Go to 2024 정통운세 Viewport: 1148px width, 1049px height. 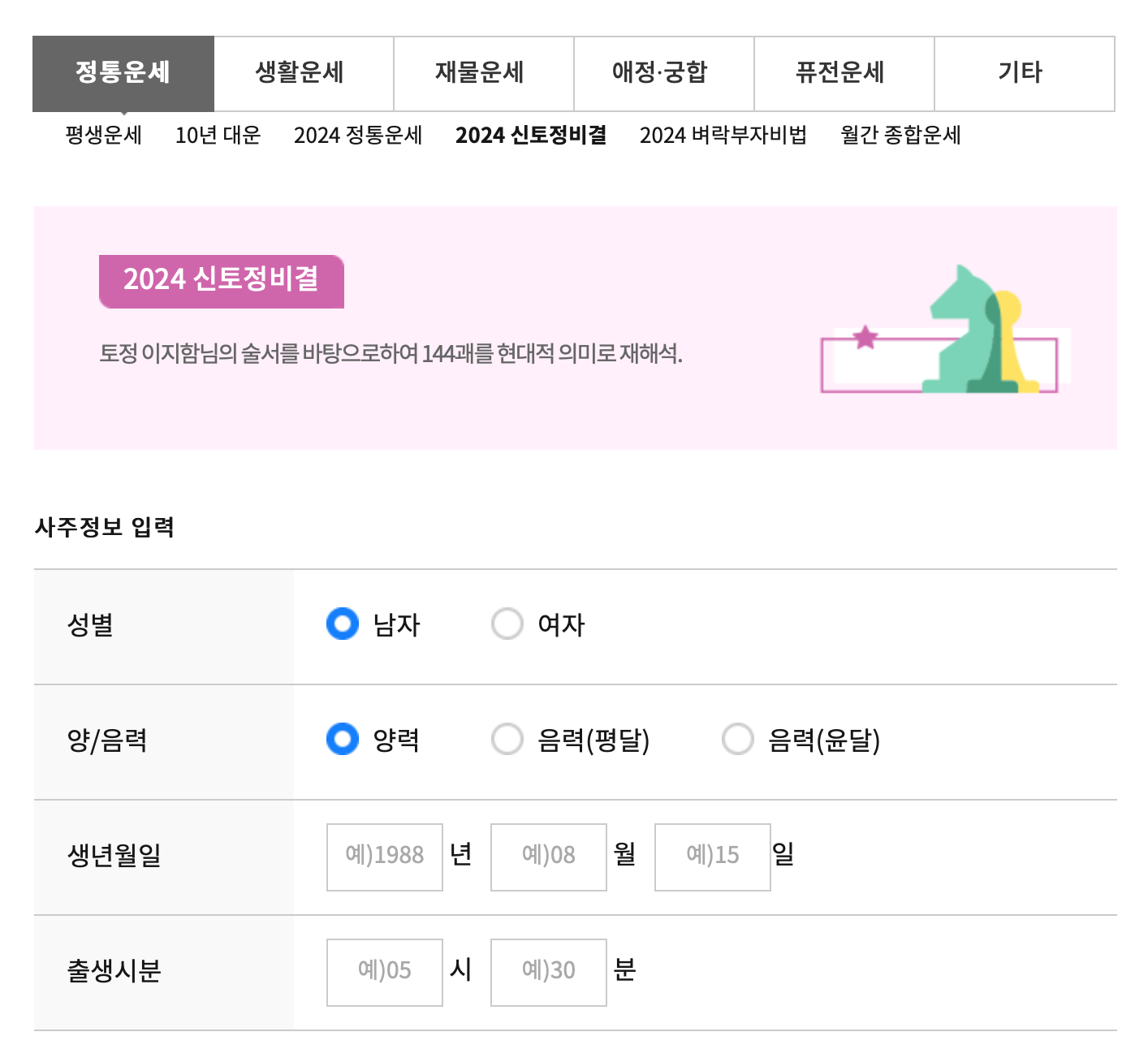coord(357,136)
